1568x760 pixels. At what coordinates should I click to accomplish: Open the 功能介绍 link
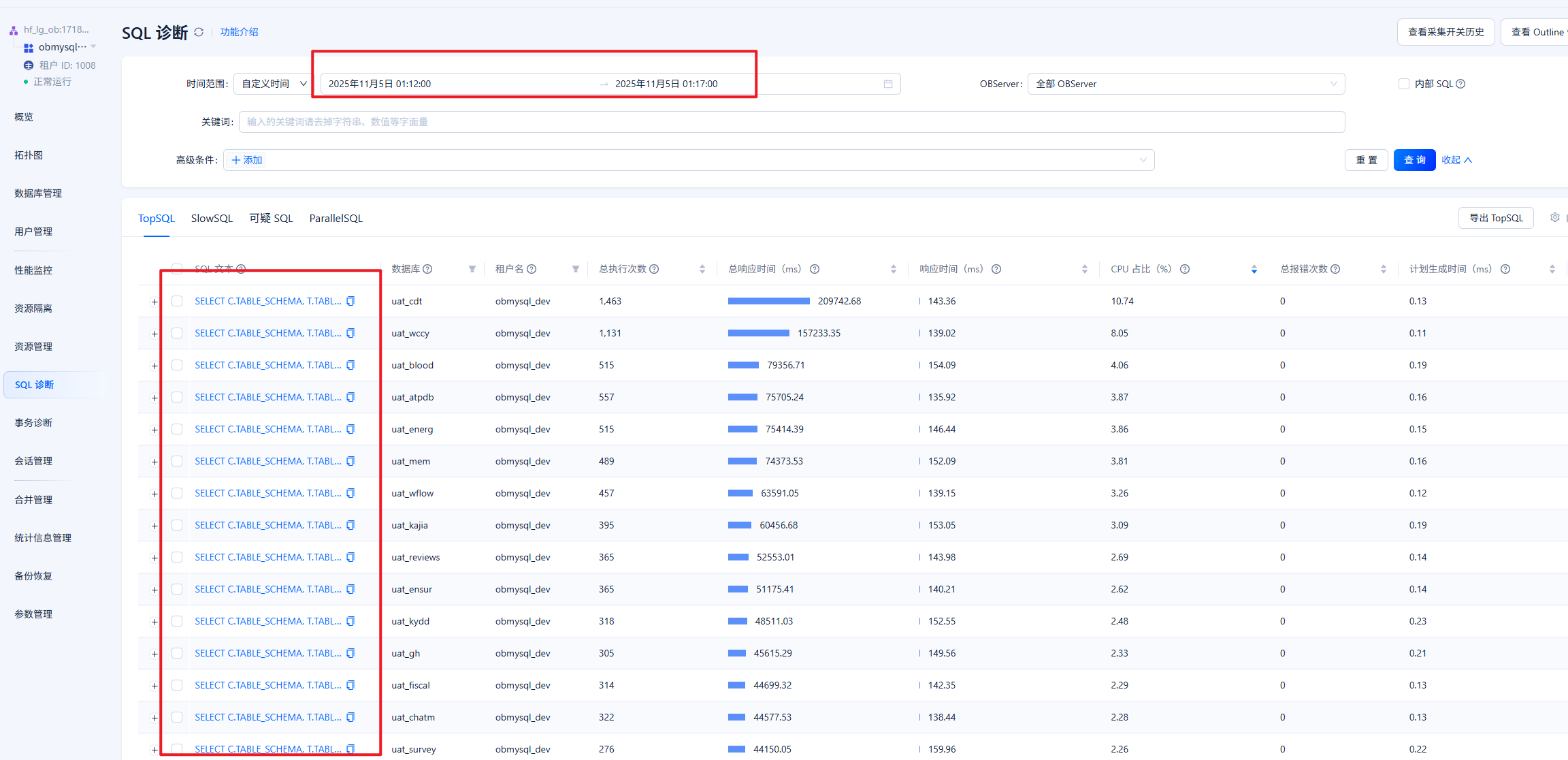(239, 32)
